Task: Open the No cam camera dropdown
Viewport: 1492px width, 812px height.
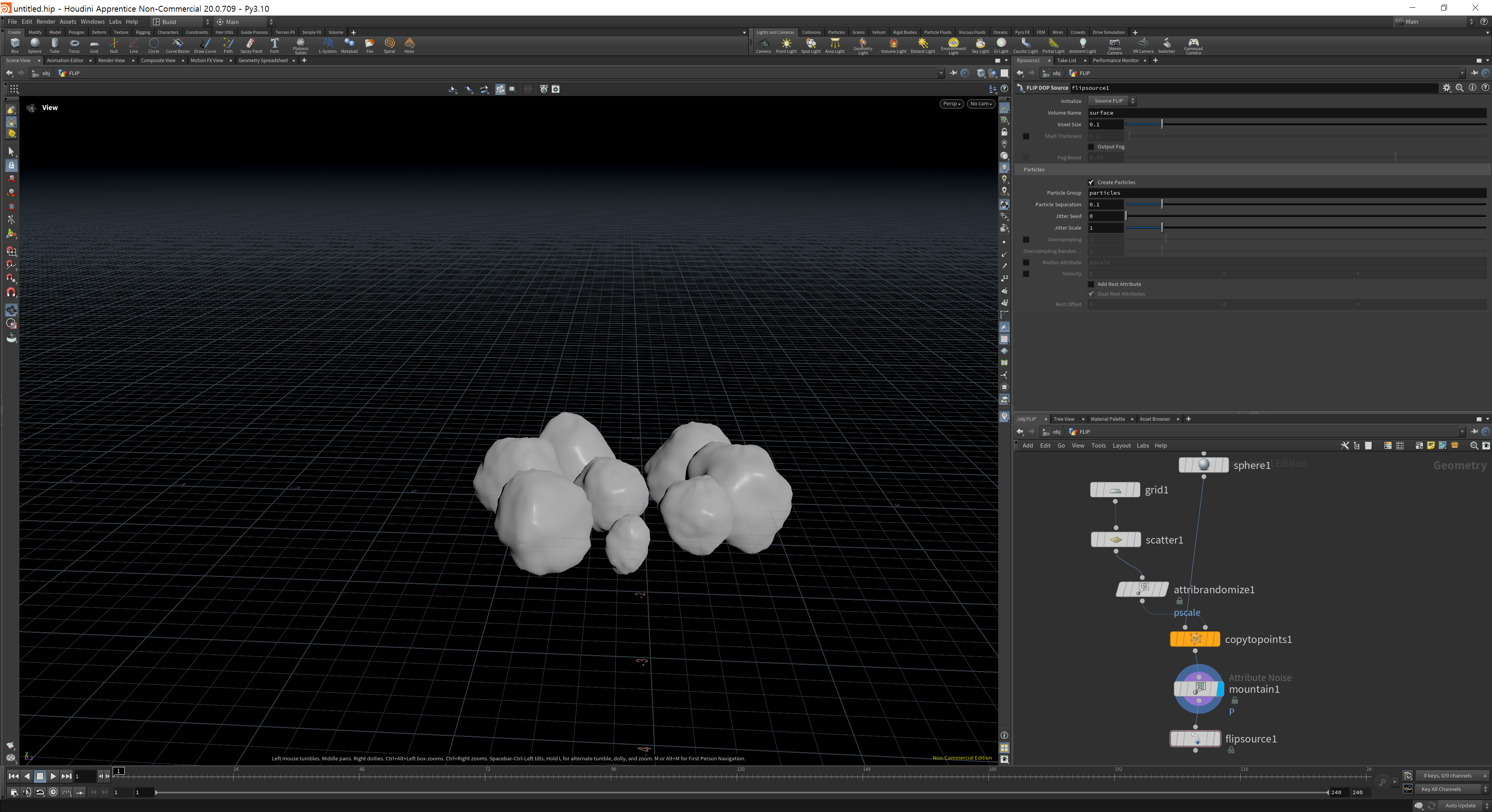Action: (x=981, y=104)
